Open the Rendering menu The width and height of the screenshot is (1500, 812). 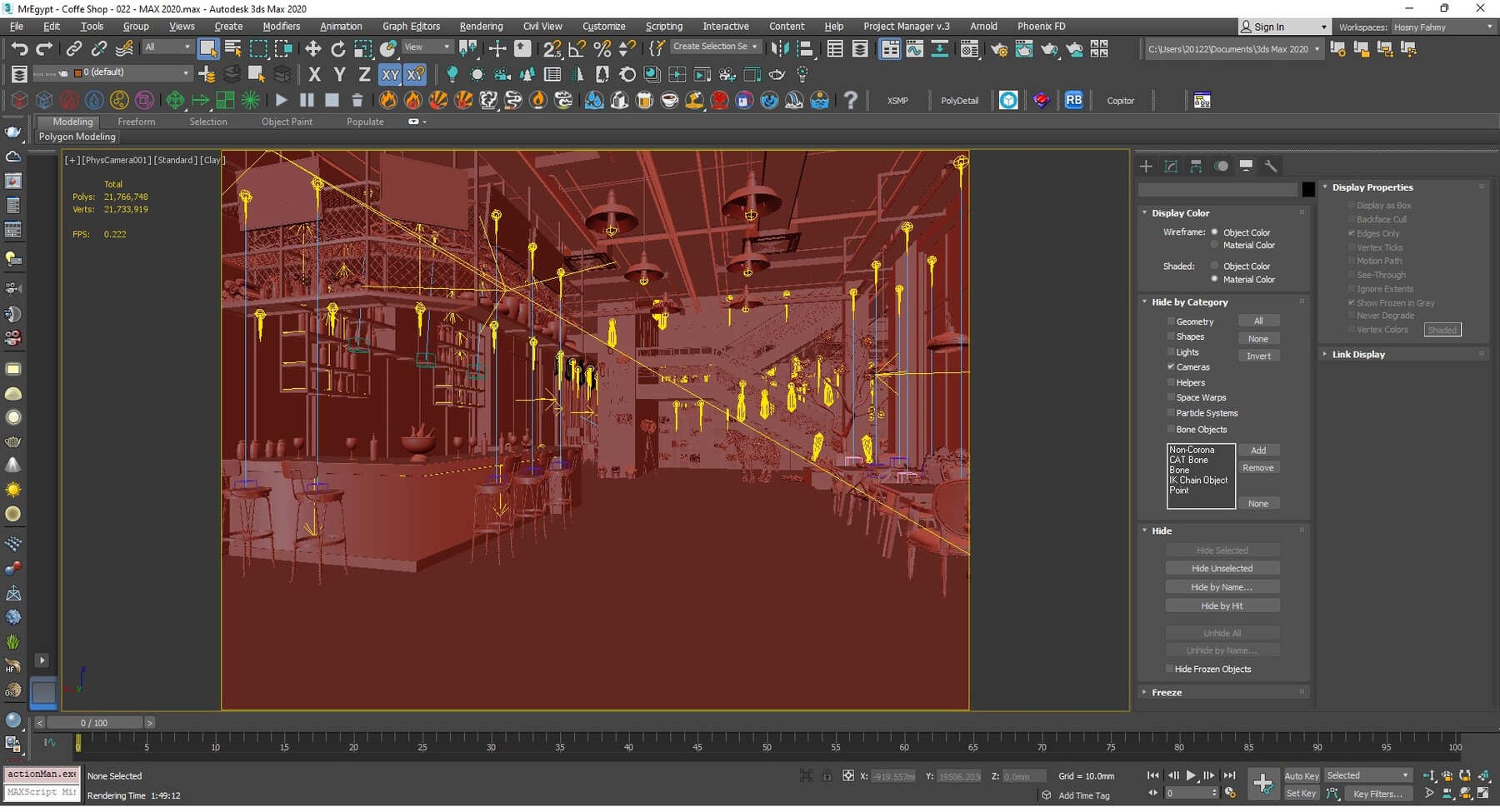pos(481,27)
